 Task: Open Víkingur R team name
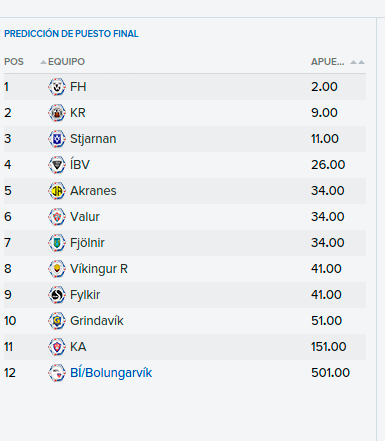point(99,269)
